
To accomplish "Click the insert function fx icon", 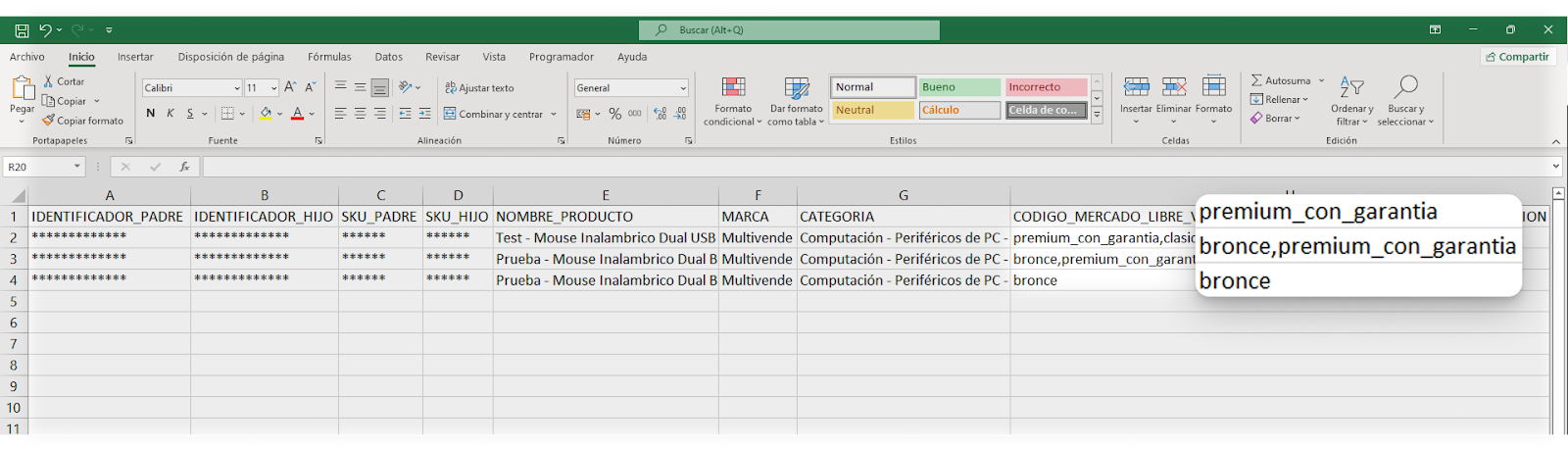I will (x=184, y=167).
